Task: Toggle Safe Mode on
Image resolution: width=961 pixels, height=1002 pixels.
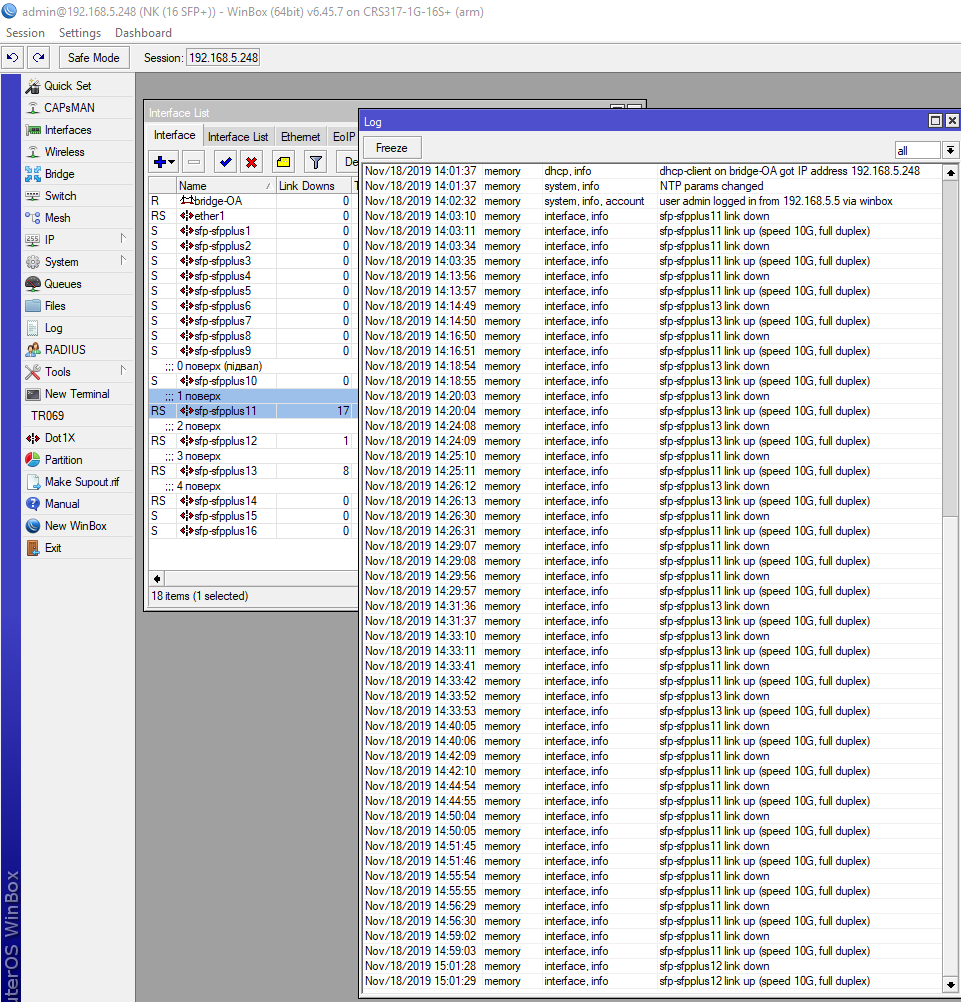Action: (x=93, y=58)
